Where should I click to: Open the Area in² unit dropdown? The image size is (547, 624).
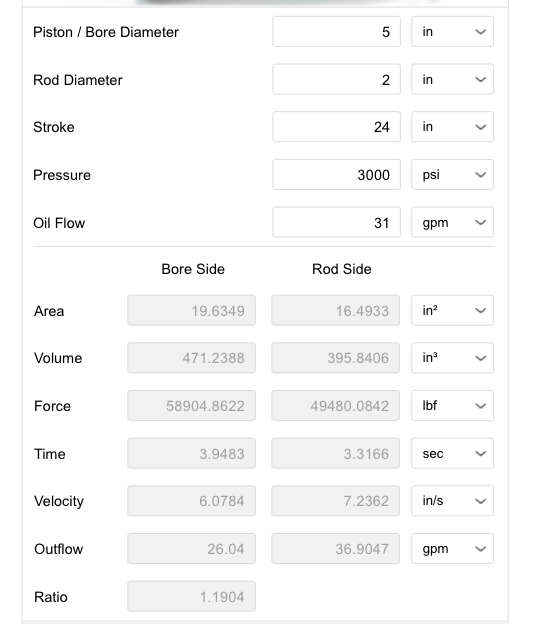[452, 310]
